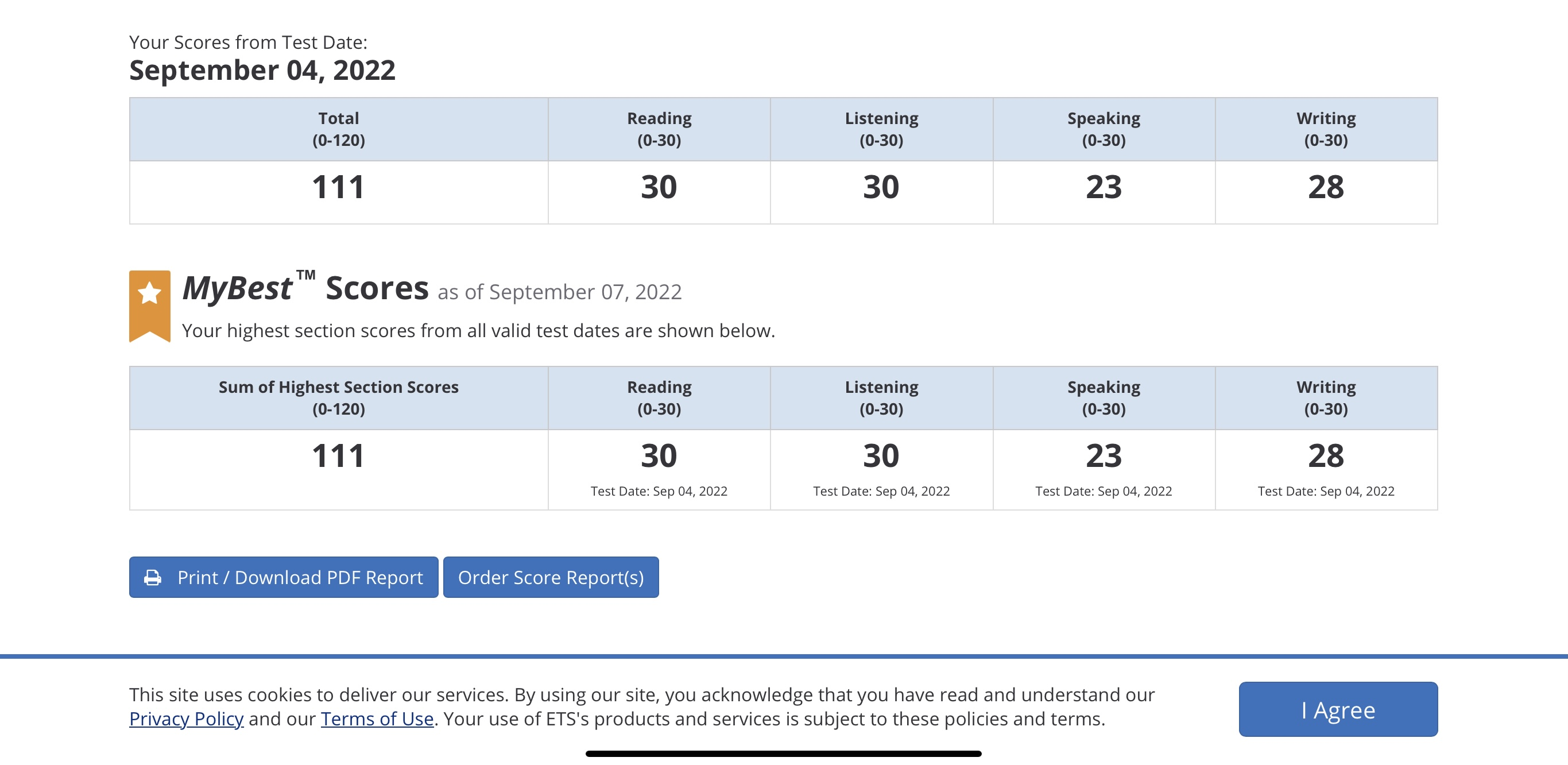Image resolution: width=1568 pixels, height=765 pixels.
Task: Click the Print / Download PDF Report button
Action: [283, 577]
